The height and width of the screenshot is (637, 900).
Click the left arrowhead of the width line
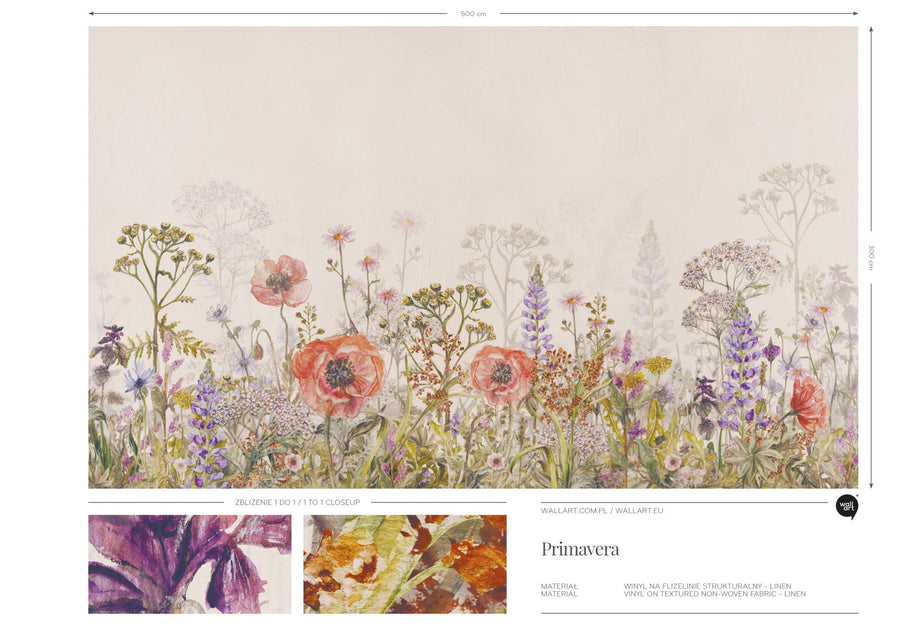91,14
